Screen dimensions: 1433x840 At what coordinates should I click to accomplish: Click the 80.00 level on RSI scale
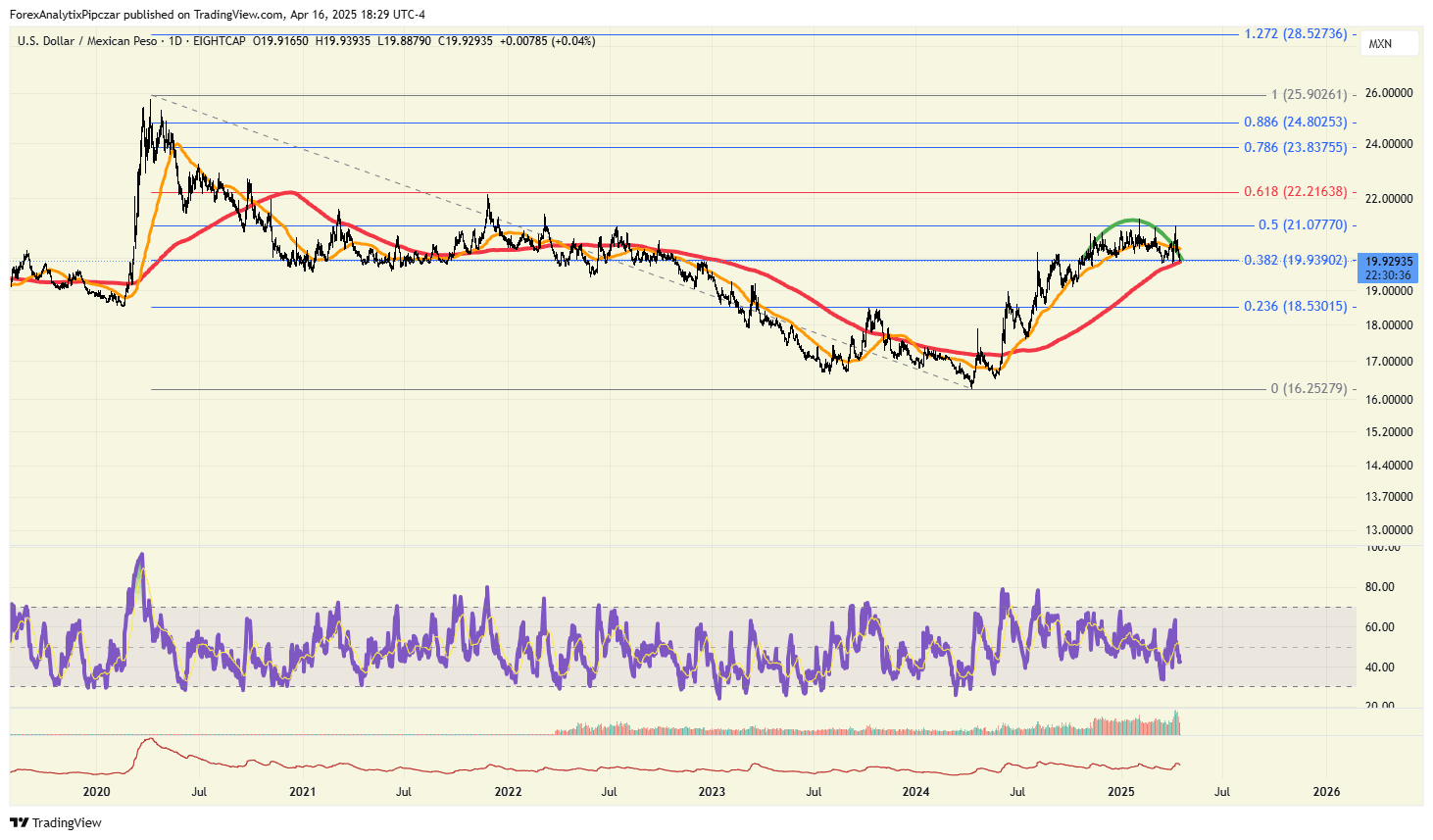pos(1379,587)
